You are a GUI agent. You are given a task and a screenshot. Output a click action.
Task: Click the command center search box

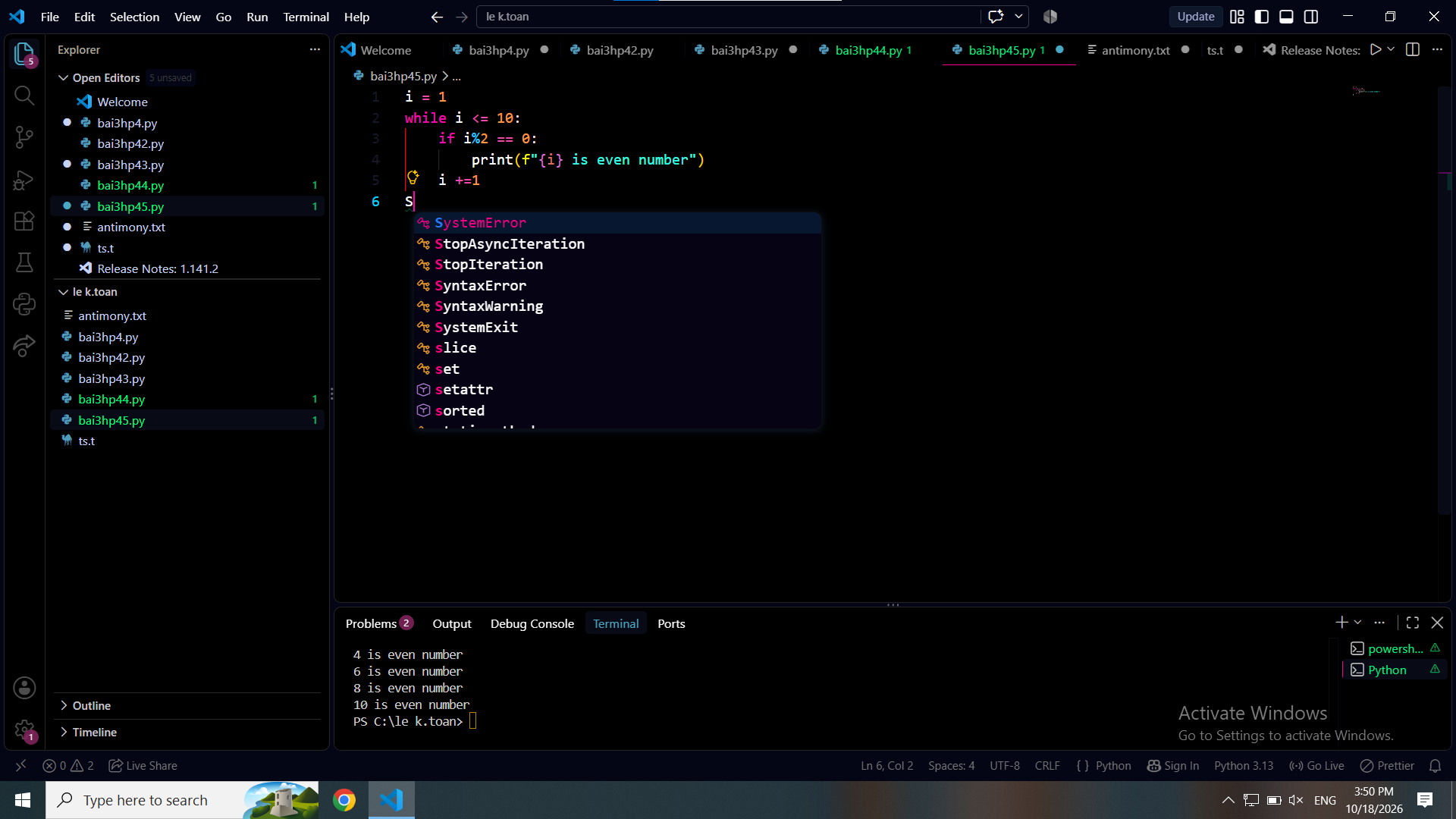click(728, 17)
